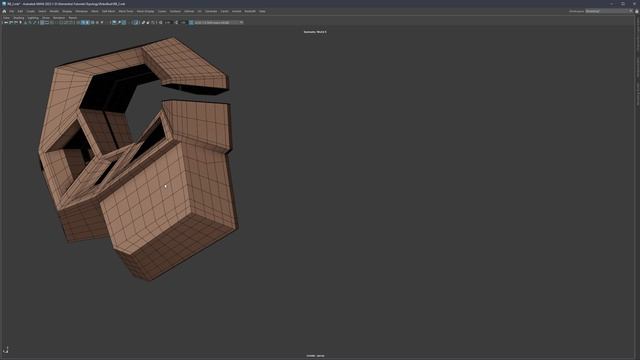The image size is (640, 360).
Task: Open the viewport Panels menu
Action: point(73,18)
